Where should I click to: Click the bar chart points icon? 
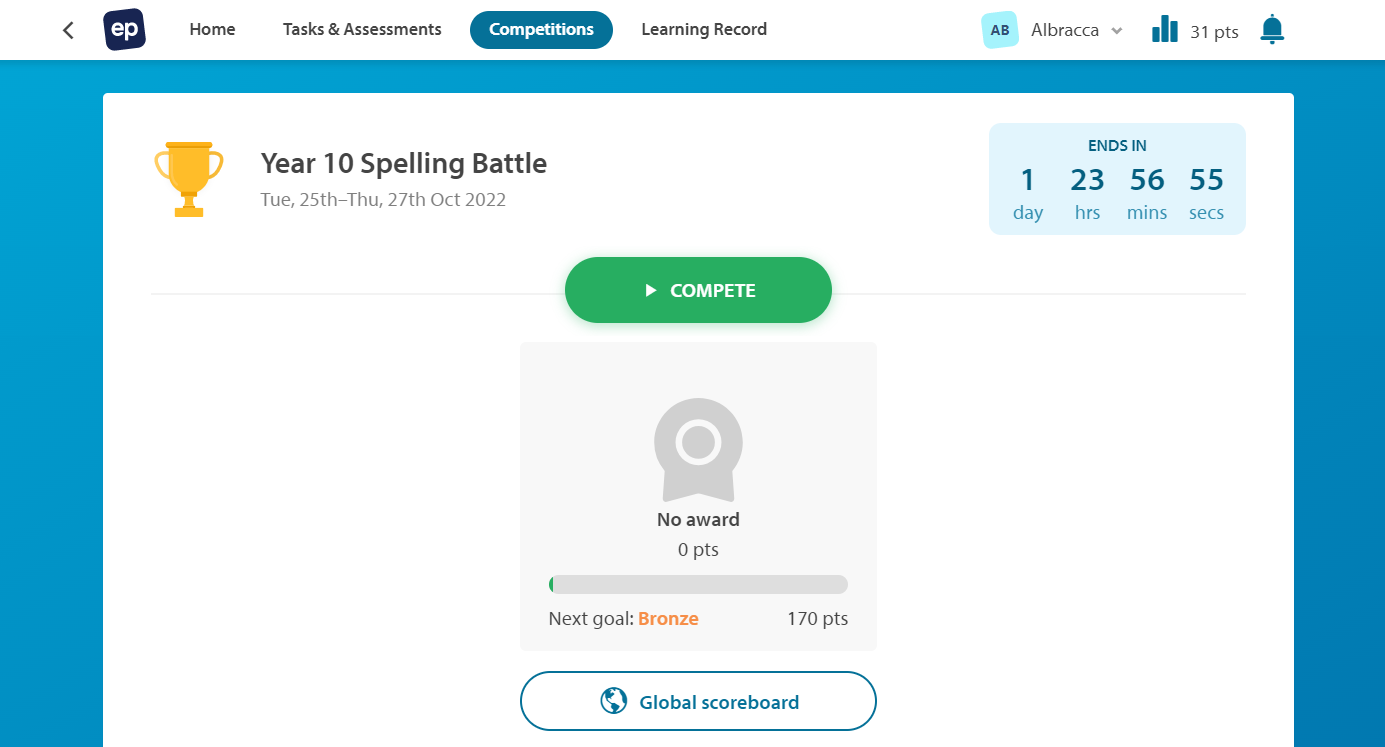(x=1164, y=29)
